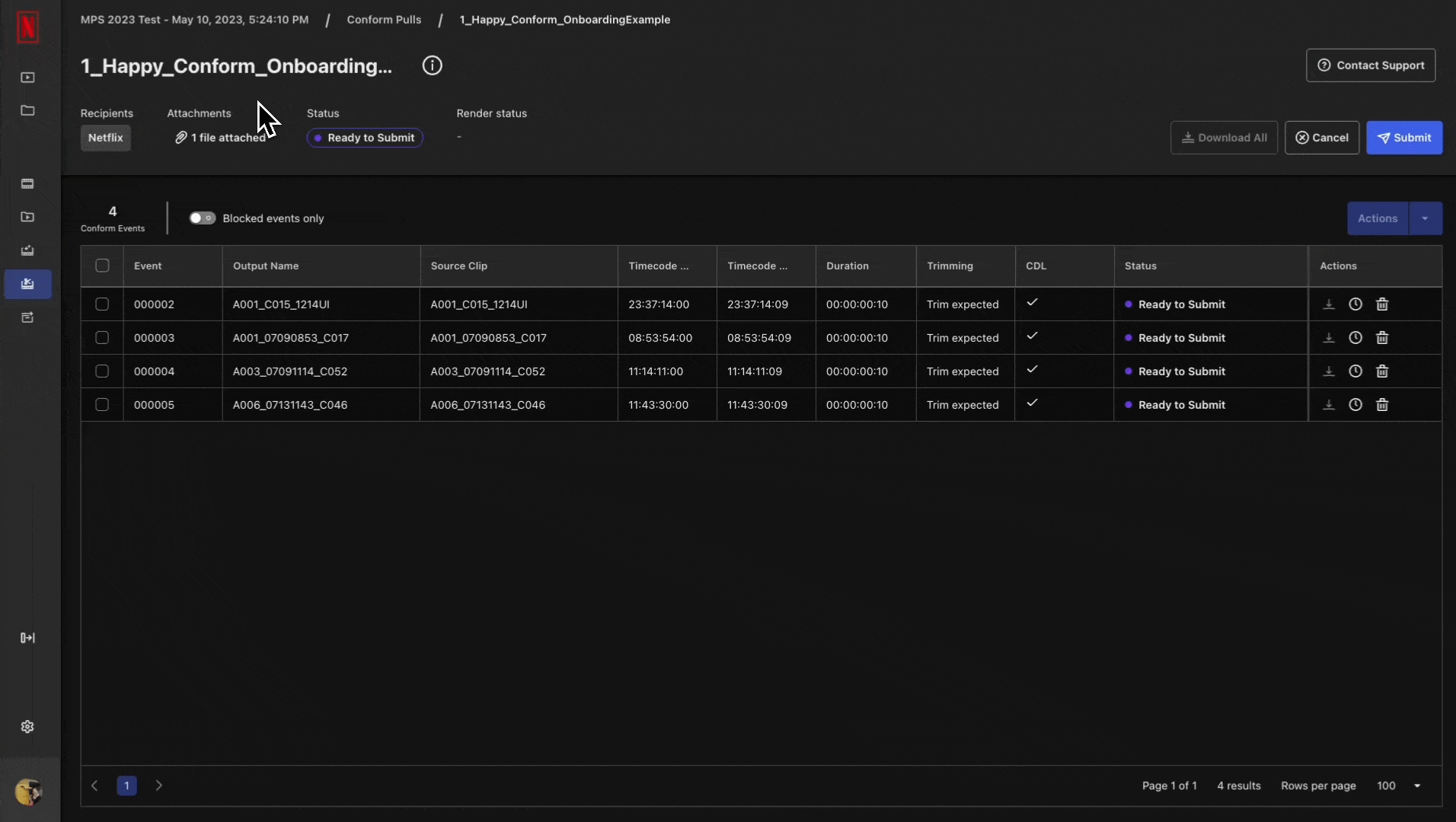This screenshot has width=1456, height=822.
Task: Submit the conform pull
Action: [1404, 138]
